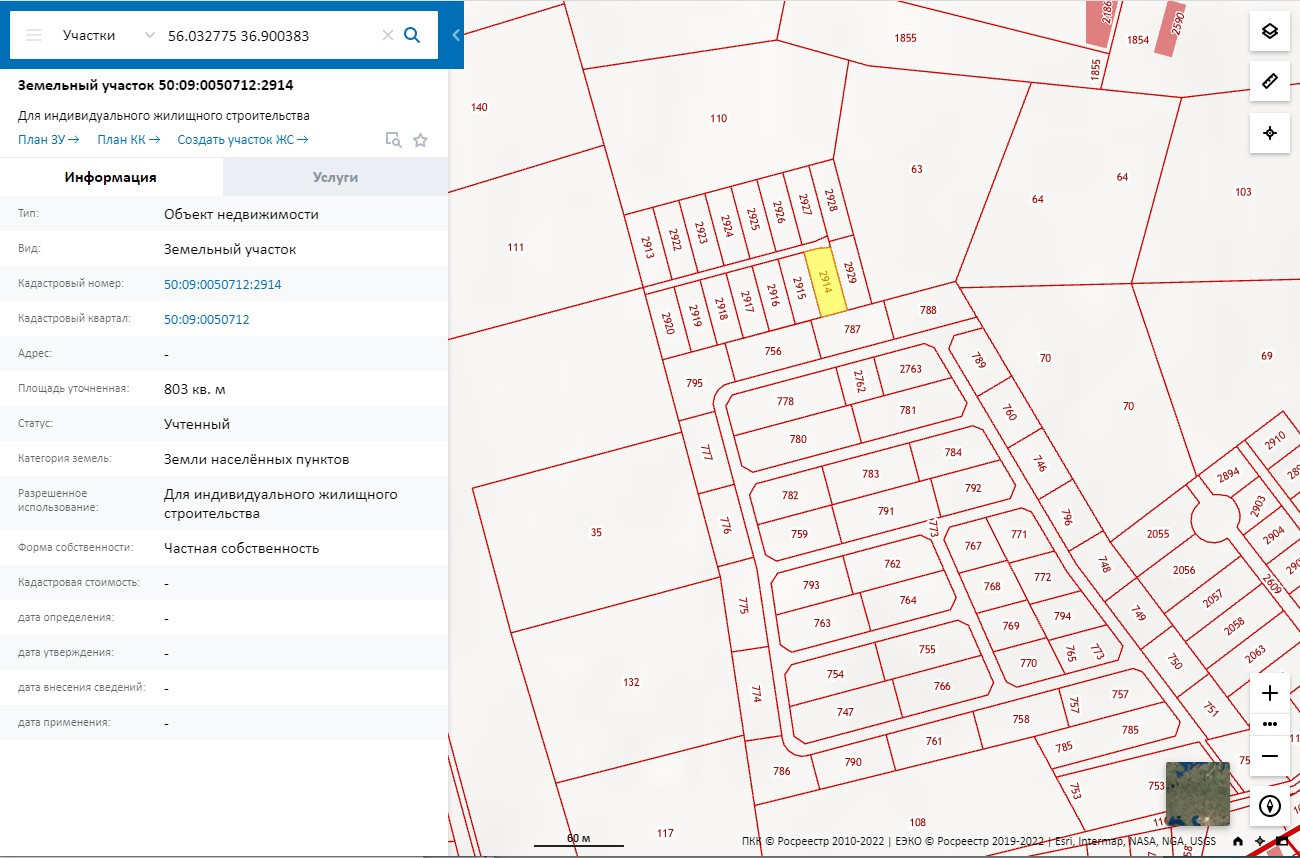Zoom out the map with minus button

1270,756
